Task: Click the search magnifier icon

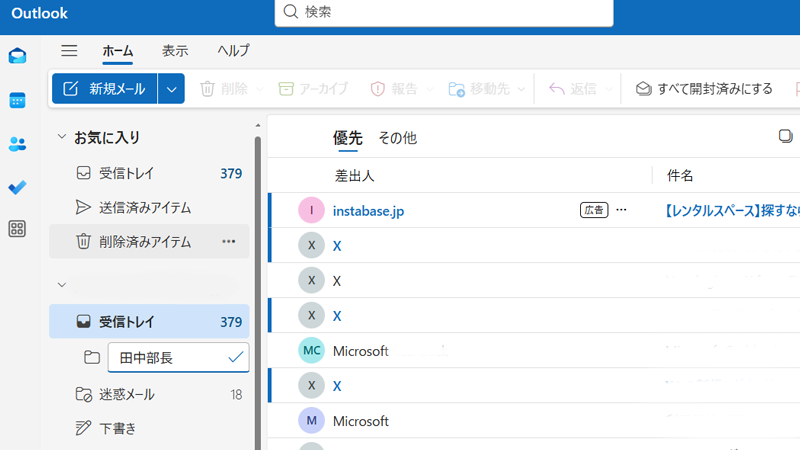Action: (x=290, y=11)
